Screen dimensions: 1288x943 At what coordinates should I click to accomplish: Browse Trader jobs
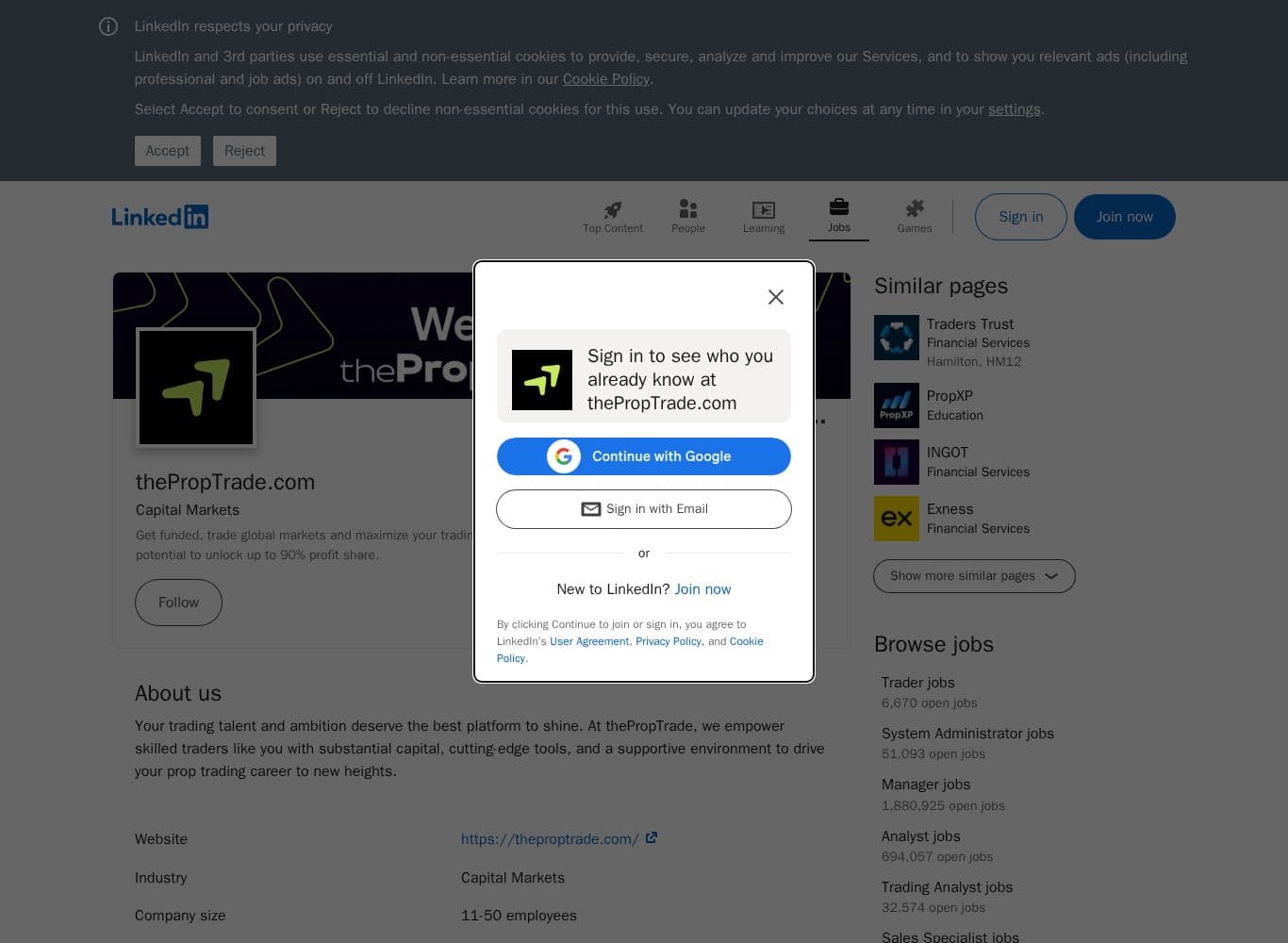pos(918,683)
